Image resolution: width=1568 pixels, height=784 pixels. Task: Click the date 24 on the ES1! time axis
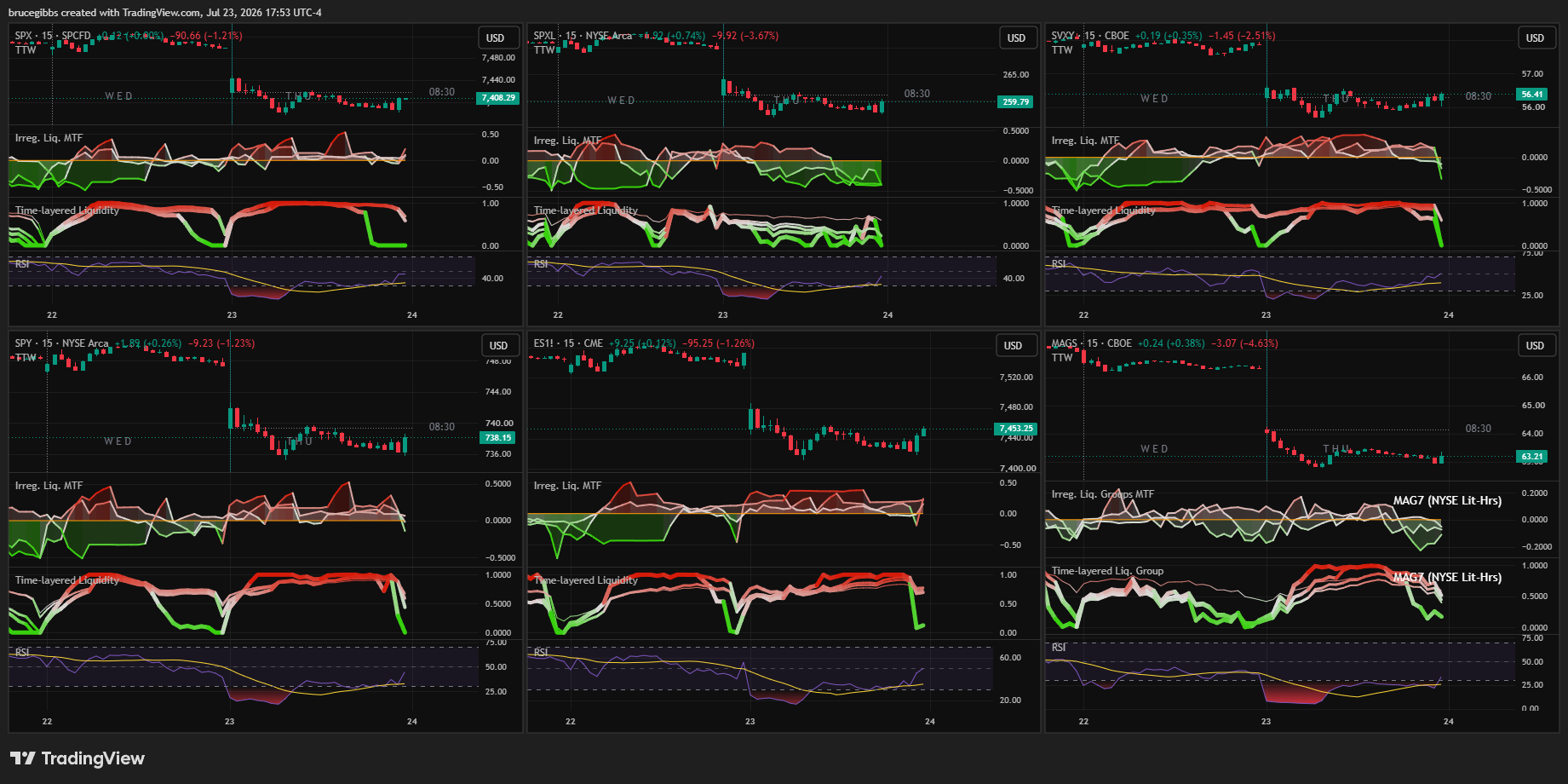tap(930, 722)
